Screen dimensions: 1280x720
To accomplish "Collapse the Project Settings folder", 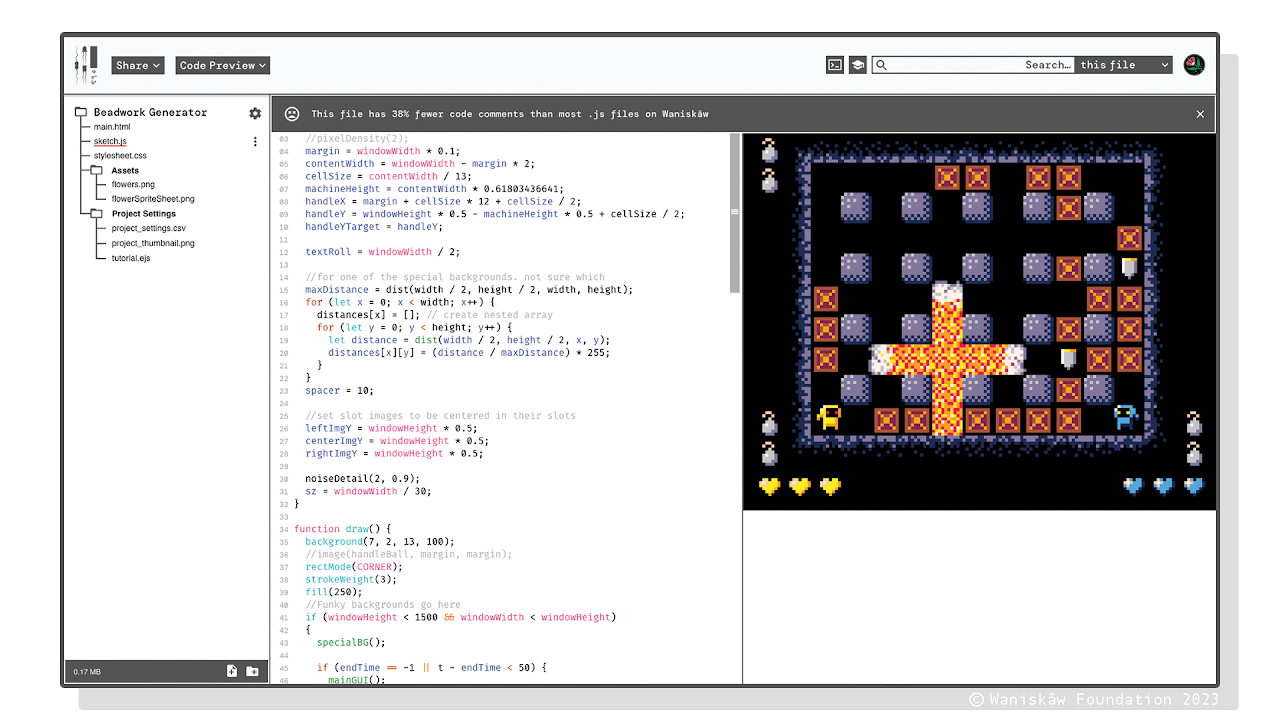I will (x=97, y=214).
